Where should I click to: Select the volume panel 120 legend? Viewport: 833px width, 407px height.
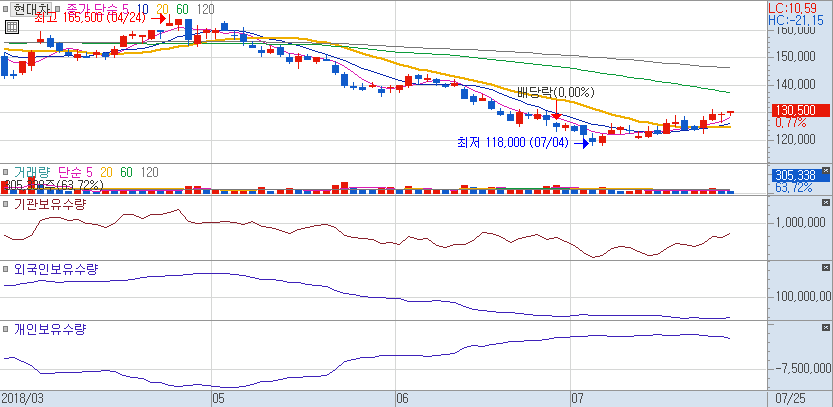pos(150,172)
